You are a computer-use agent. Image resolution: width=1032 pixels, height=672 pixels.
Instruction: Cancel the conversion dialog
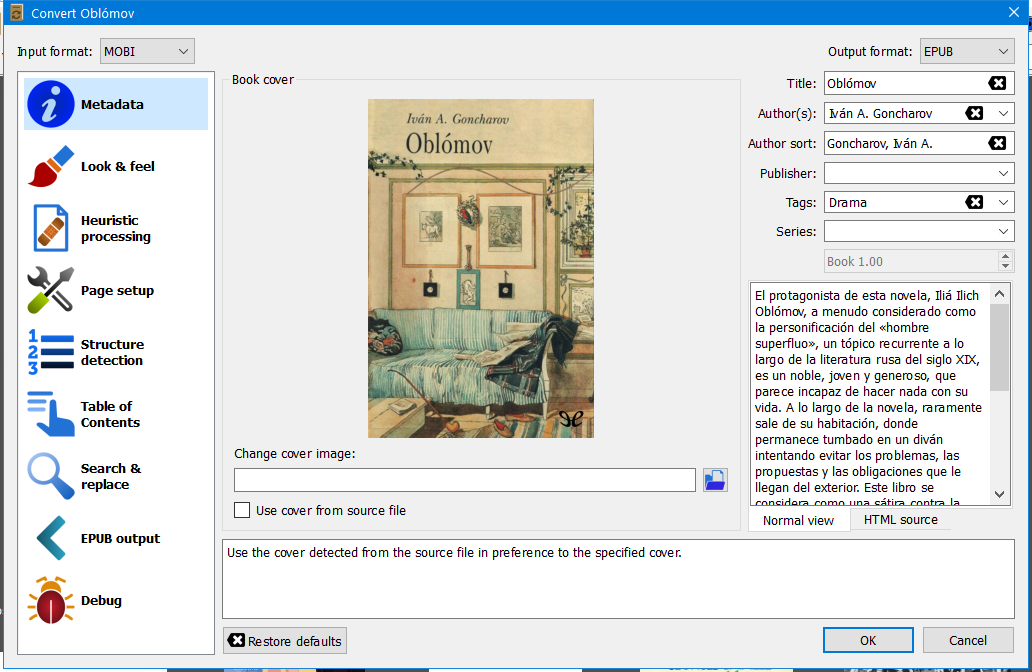(968, 640)
